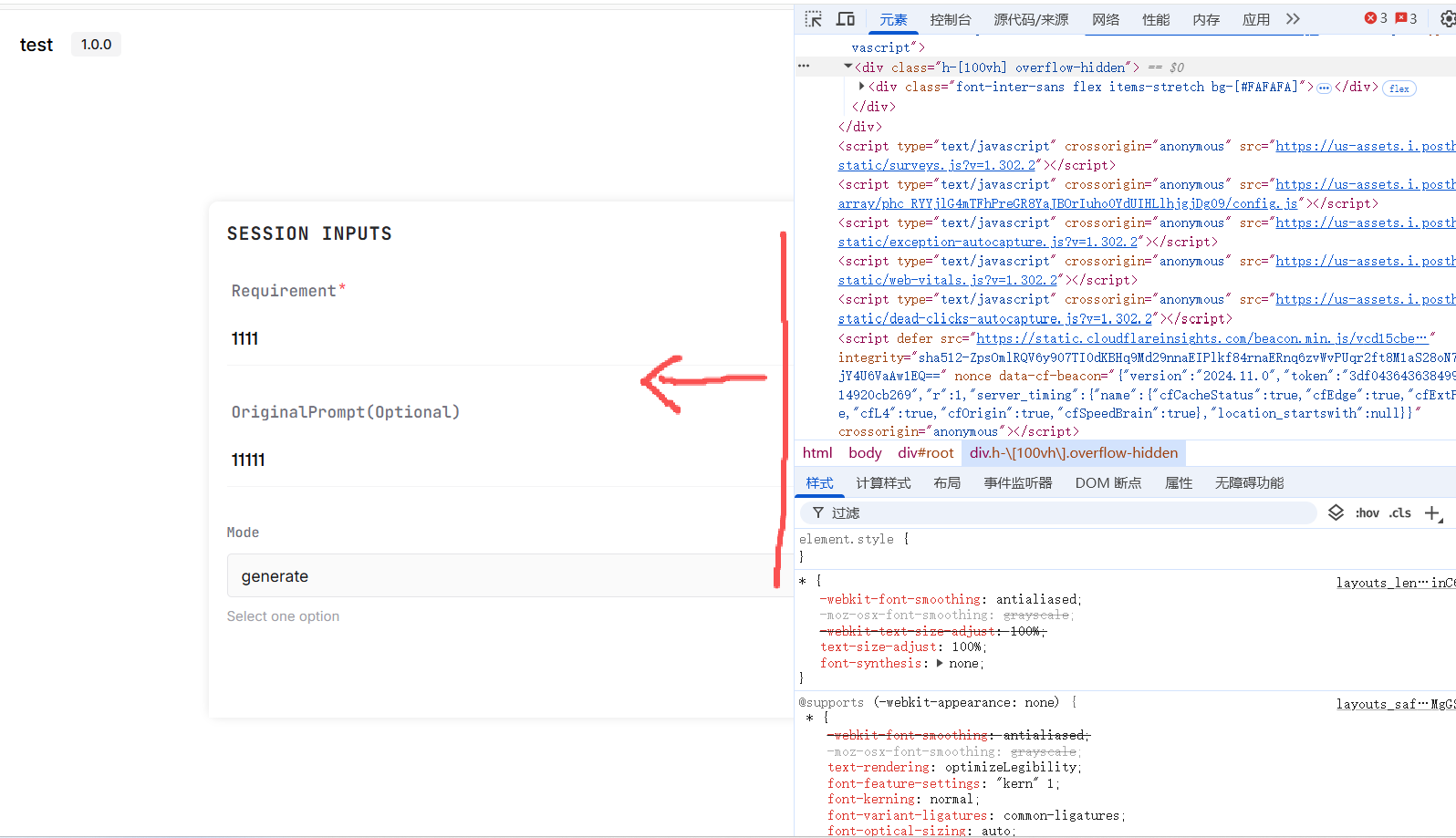Show more DevTools tabs via double chevron
The image size is (1456, 838).
click(x=1293, y=19)
